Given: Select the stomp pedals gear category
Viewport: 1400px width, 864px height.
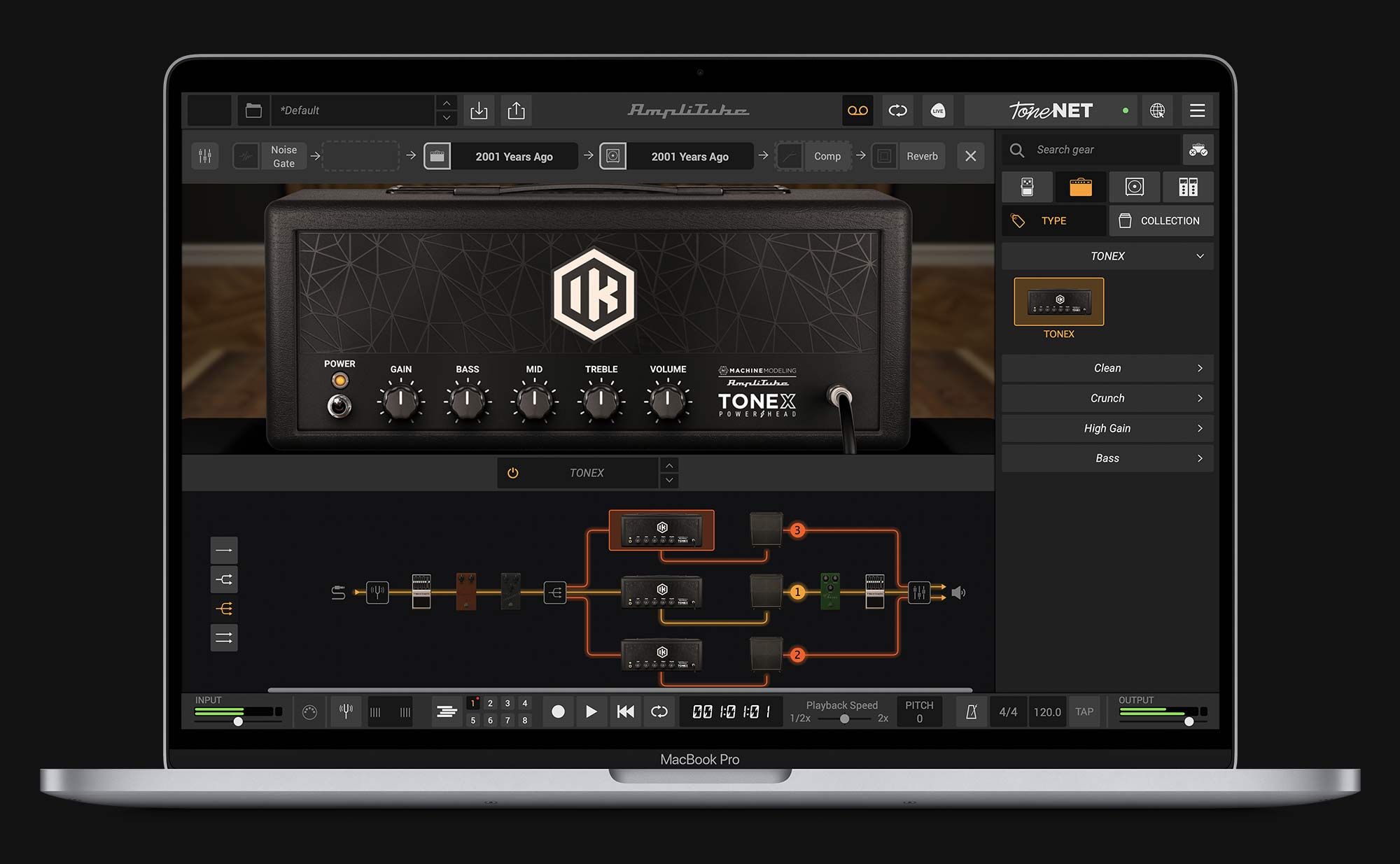Looking at the screenshot, I should pyautogui.click(x=1027, y=187).
